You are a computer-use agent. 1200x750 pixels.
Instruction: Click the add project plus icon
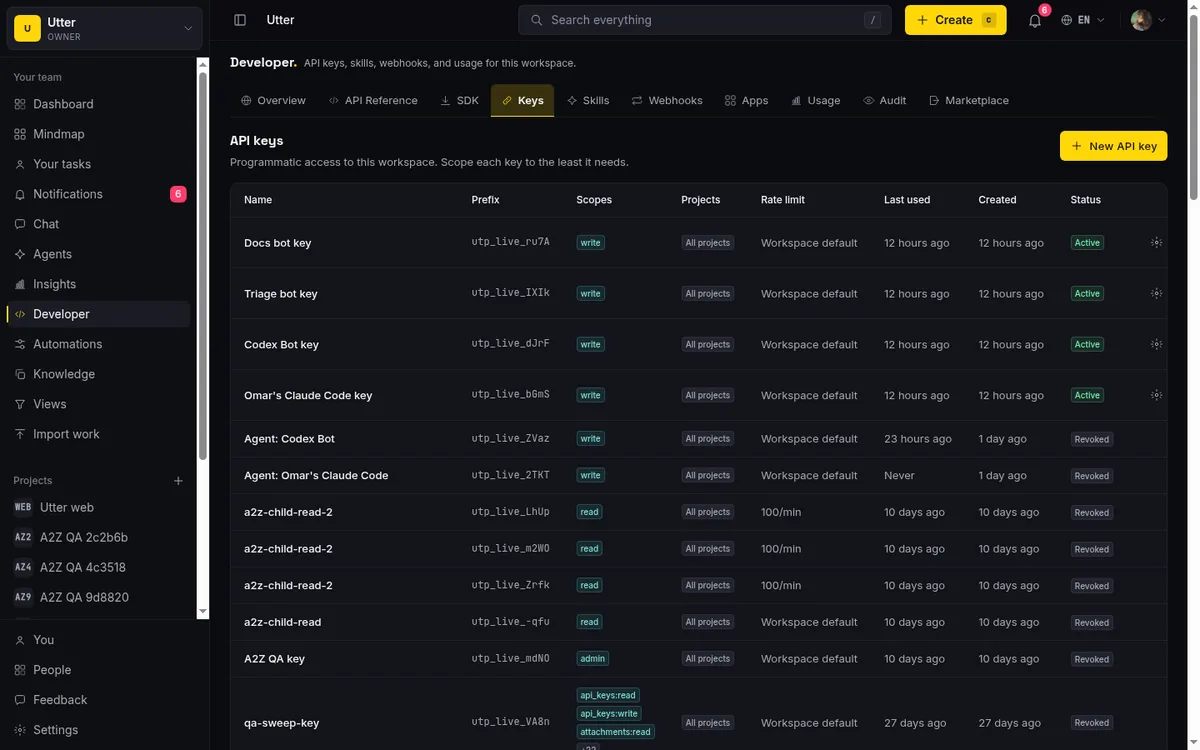click(178, 481)
